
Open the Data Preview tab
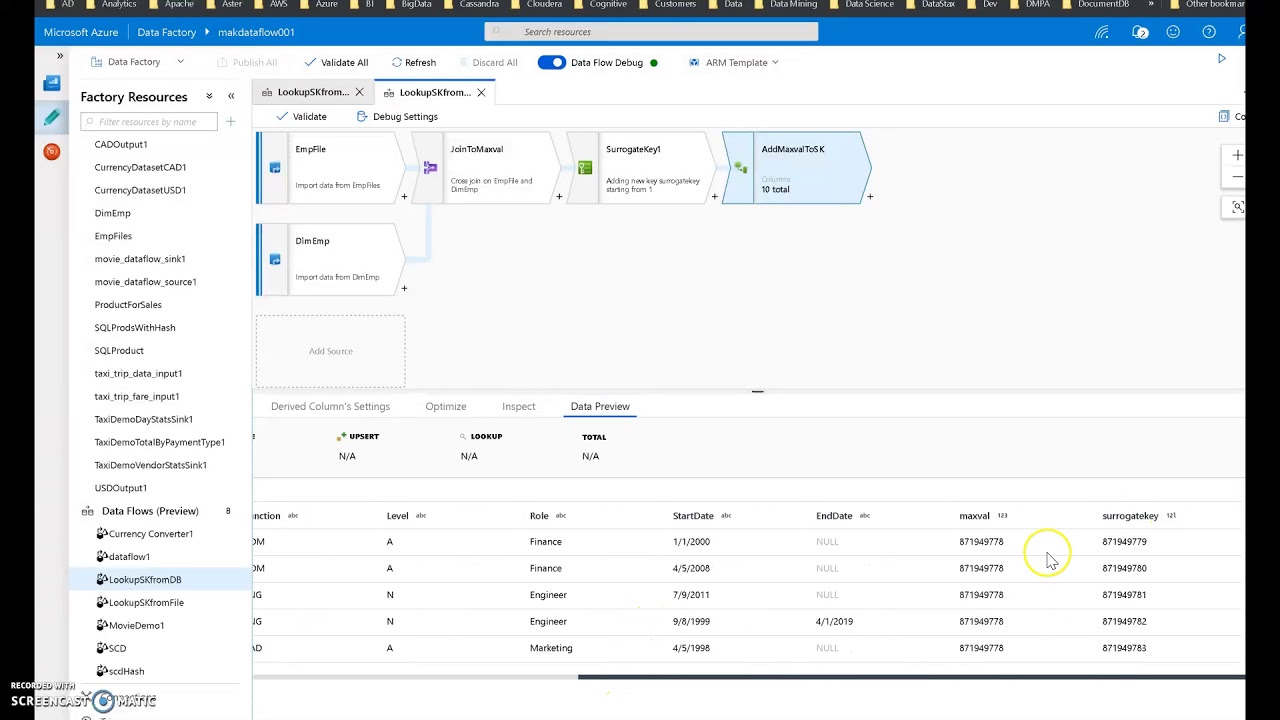pyautogui.click(x=600, y=407)
